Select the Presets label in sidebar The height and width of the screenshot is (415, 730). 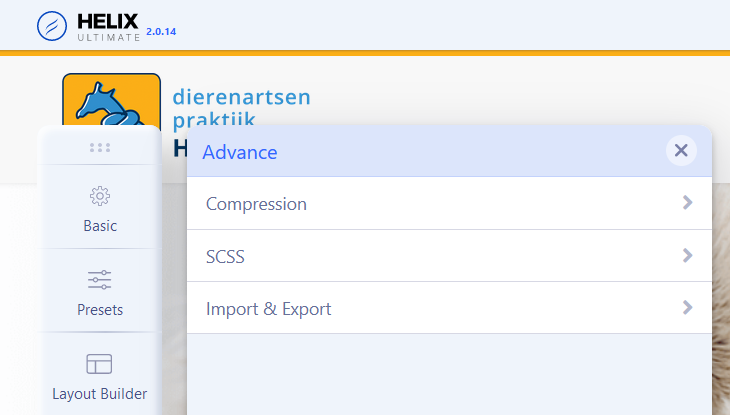[100, 310]
